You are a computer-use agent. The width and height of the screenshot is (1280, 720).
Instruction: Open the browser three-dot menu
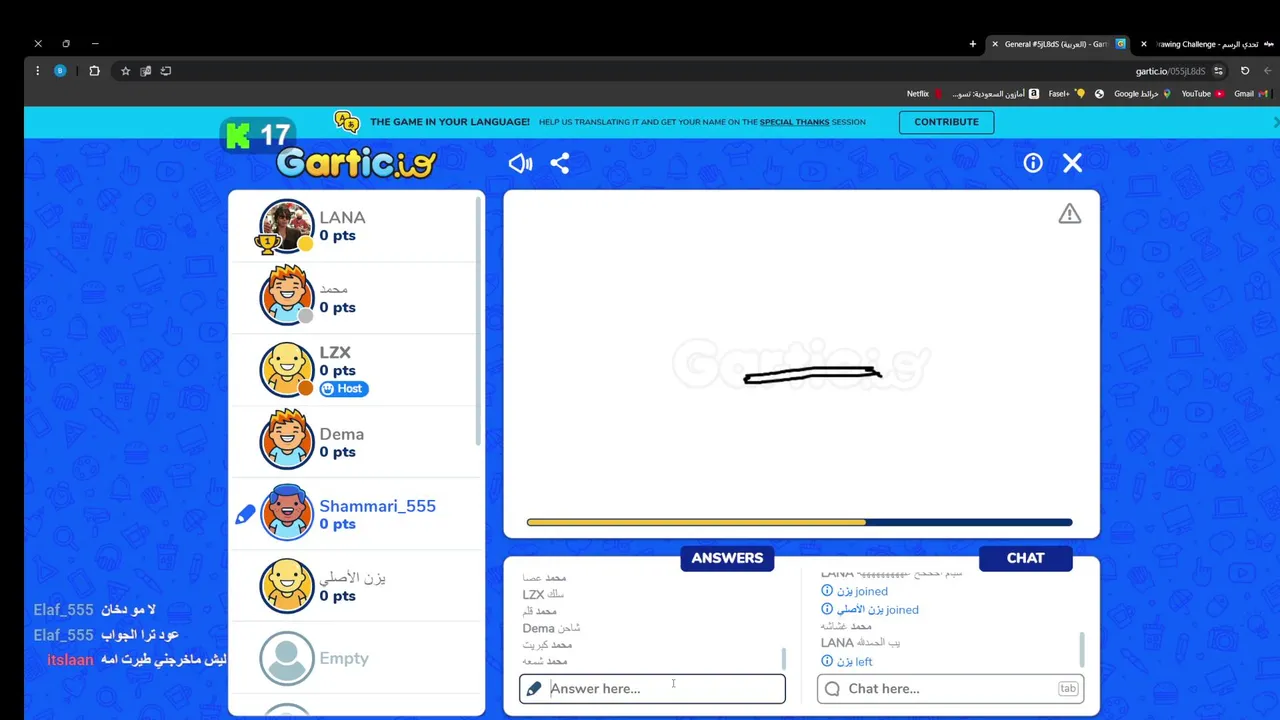coord(37,71)
